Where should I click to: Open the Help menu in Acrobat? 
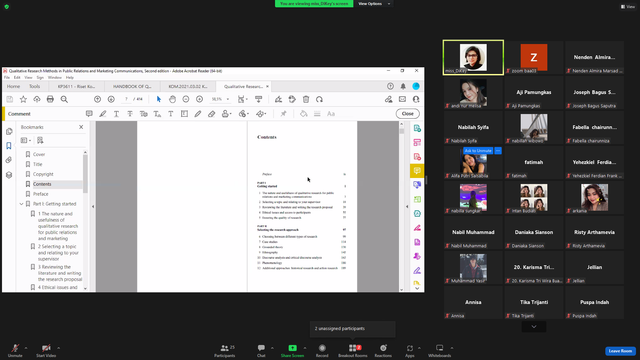pos(70,78)
